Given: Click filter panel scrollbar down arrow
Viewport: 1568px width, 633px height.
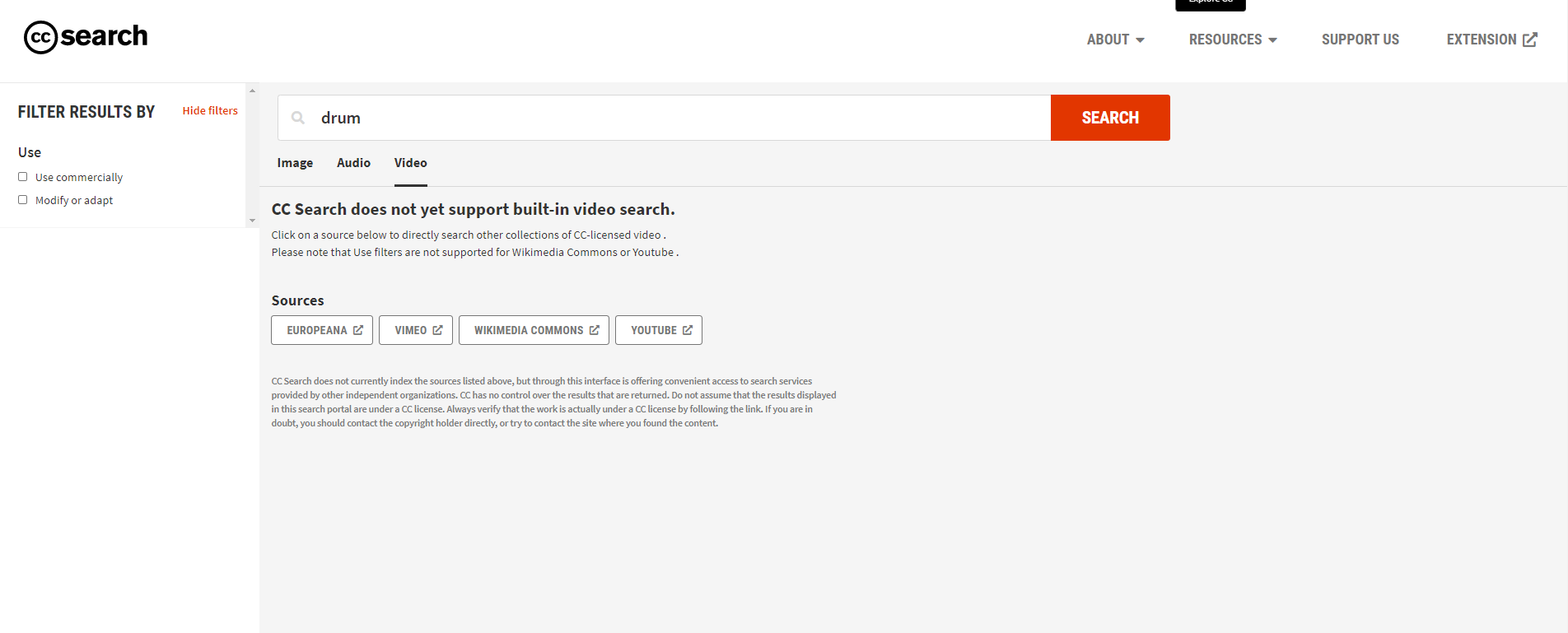Looking at the screenshot, I should (252, 221).
